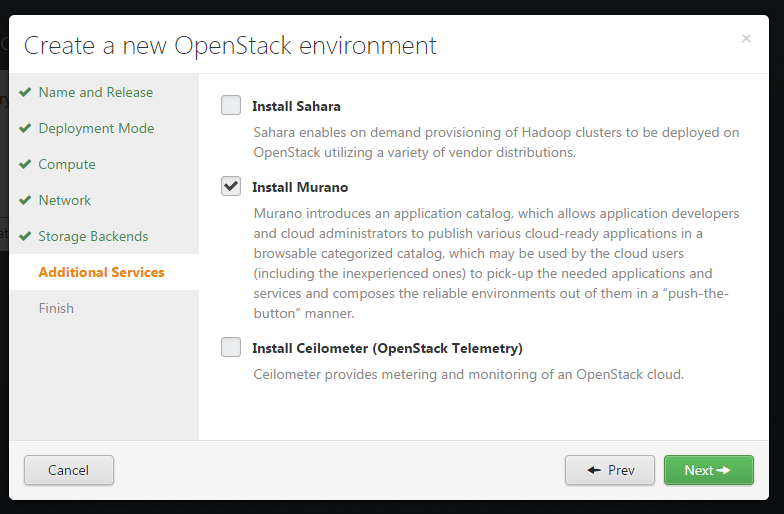
Task: Switch to the Compute step
Action: [67, 164]
